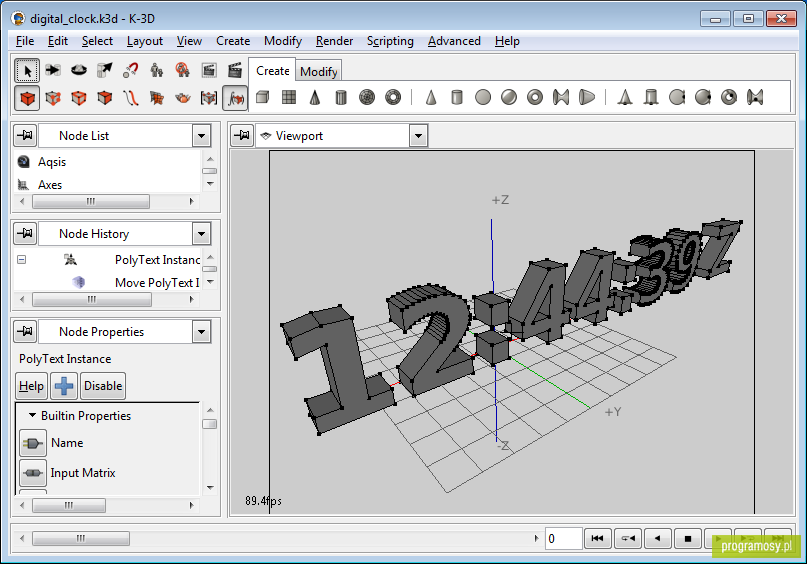Create a NURBS Cone
Viewport: 807px width, 564px height.
tap(625, 97)
